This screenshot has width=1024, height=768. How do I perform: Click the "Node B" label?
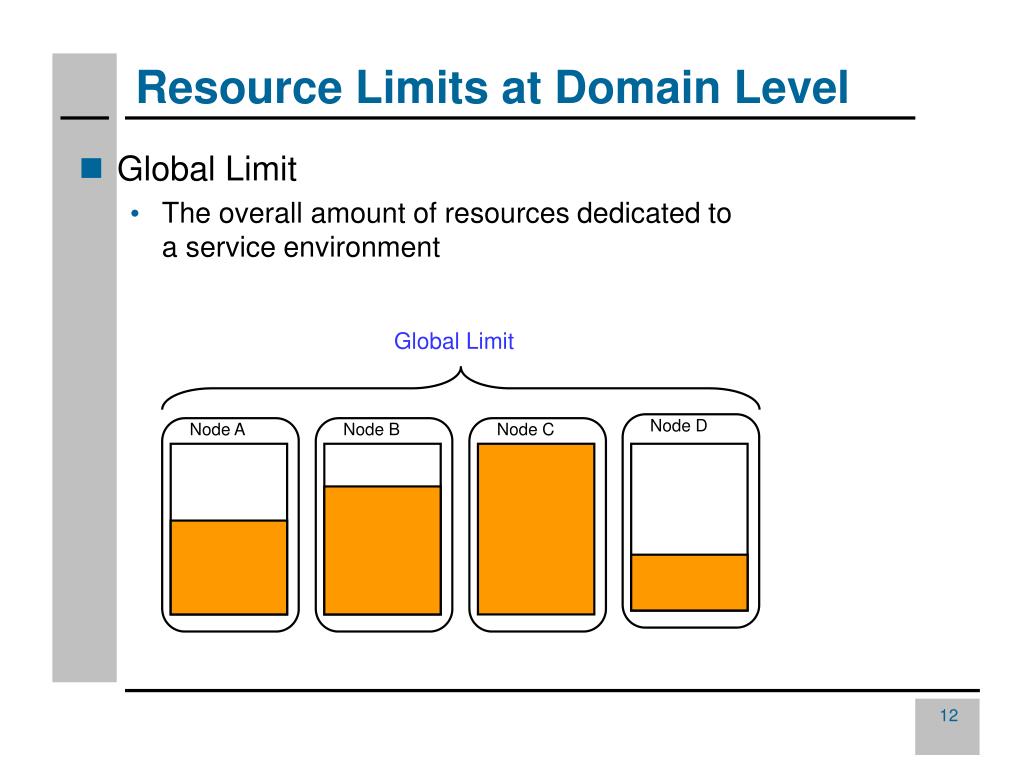(x=371, y=430)
